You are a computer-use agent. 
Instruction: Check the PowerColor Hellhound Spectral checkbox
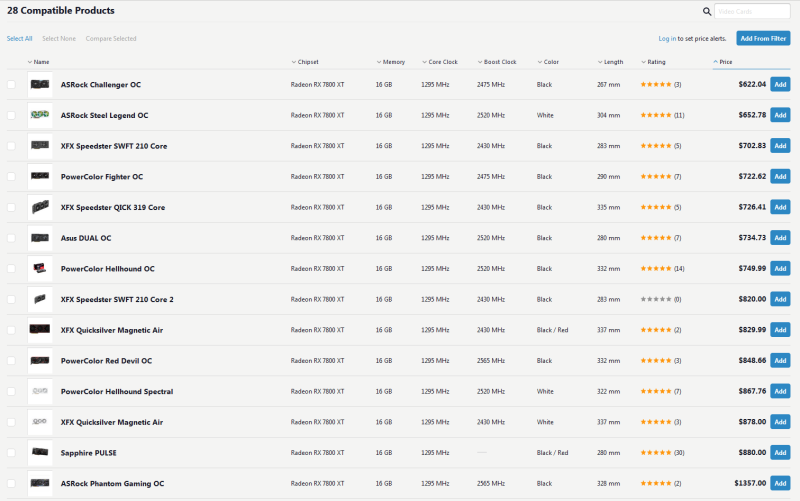coord(11,391)
